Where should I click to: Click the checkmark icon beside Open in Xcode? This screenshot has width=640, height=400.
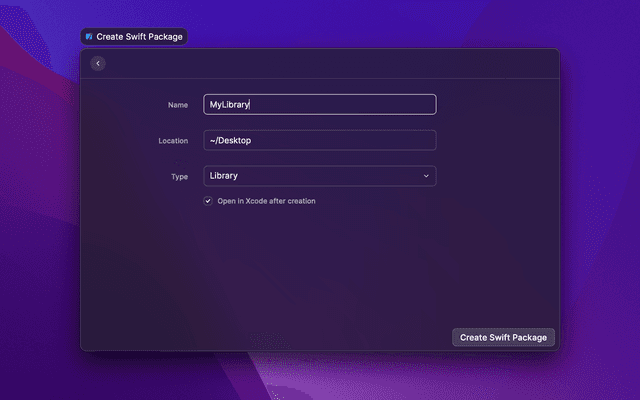(208, 201)
